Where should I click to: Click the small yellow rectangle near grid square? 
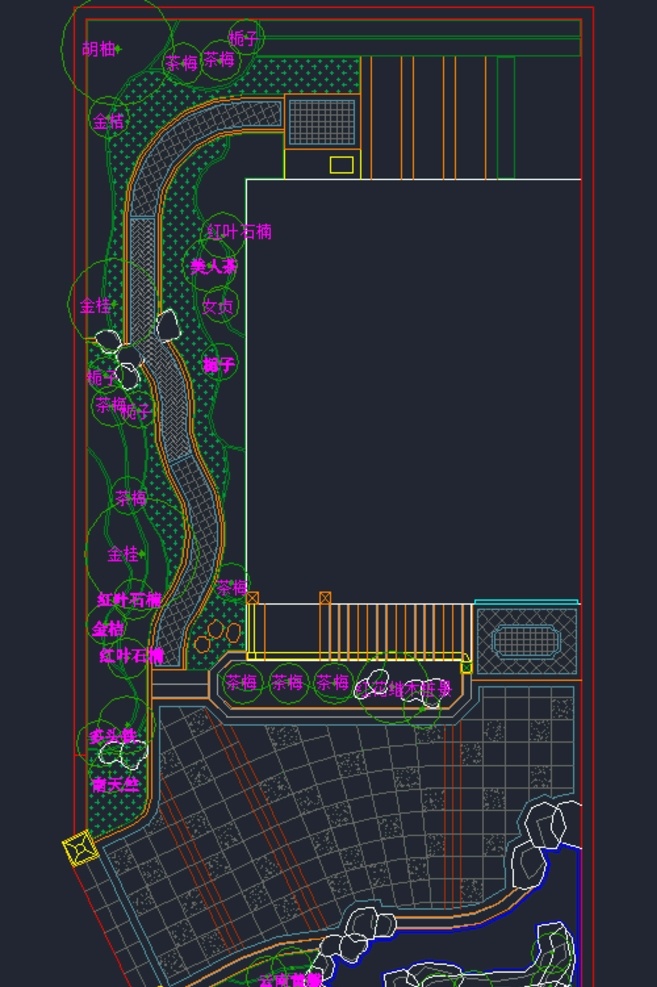[341, 165]
